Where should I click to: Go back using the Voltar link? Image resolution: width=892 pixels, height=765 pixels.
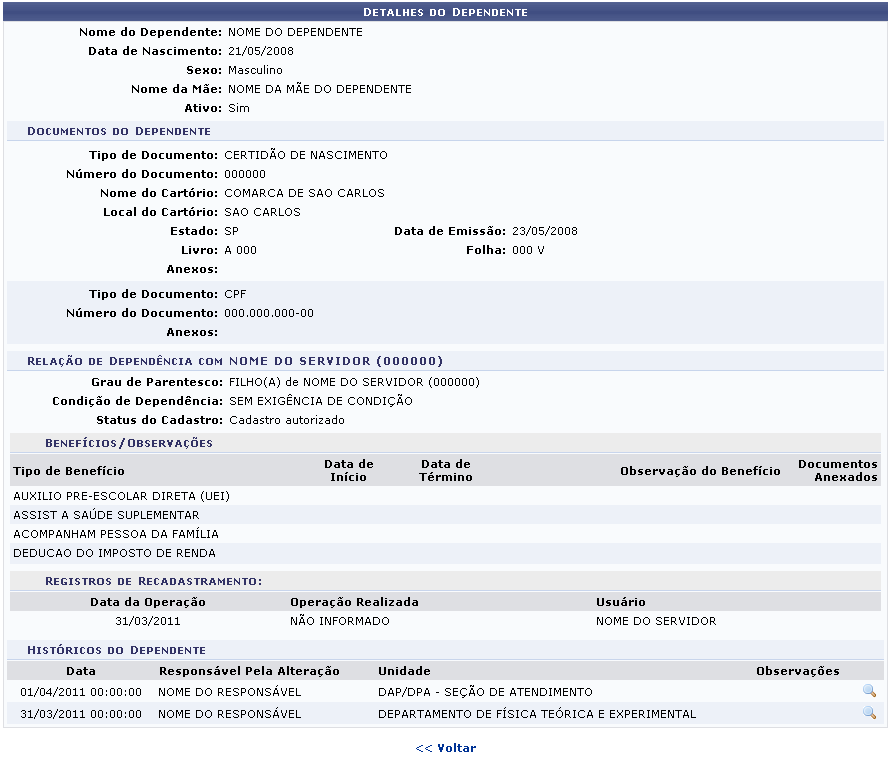(x=446, y=748)
